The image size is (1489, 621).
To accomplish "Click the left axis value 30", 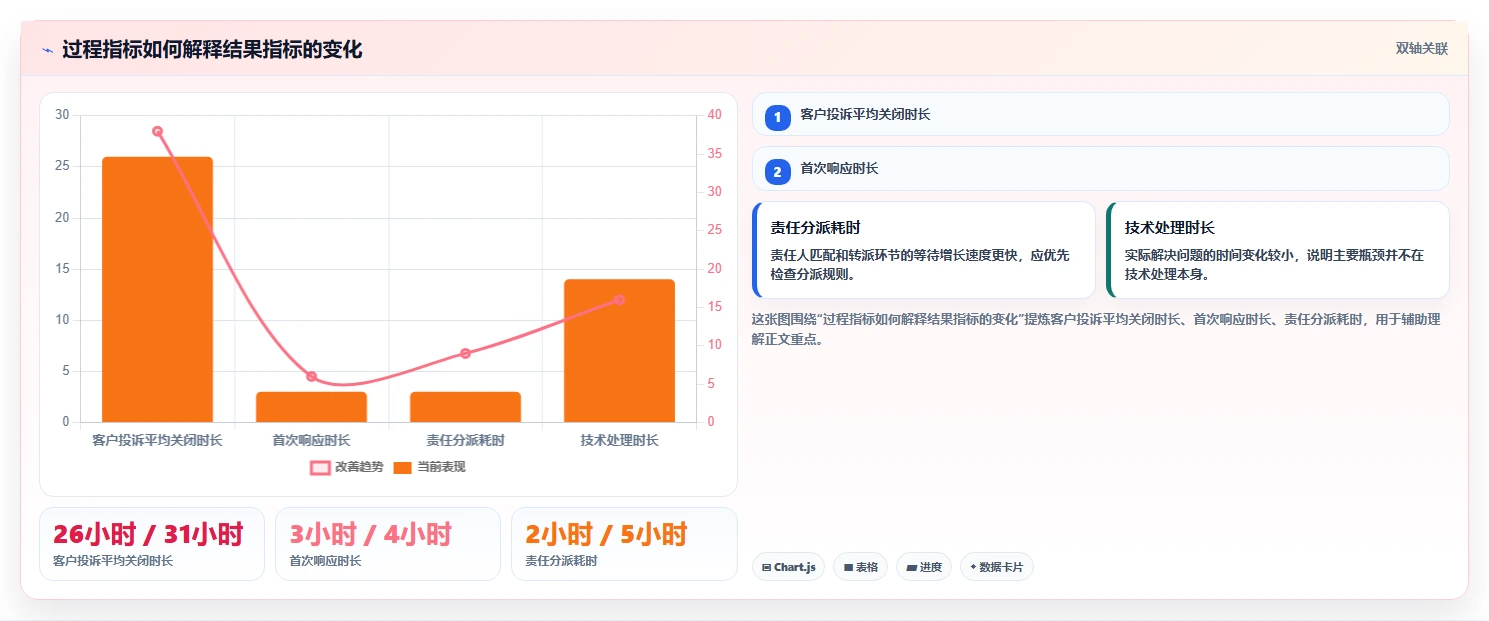I will (x=63, y=115).
